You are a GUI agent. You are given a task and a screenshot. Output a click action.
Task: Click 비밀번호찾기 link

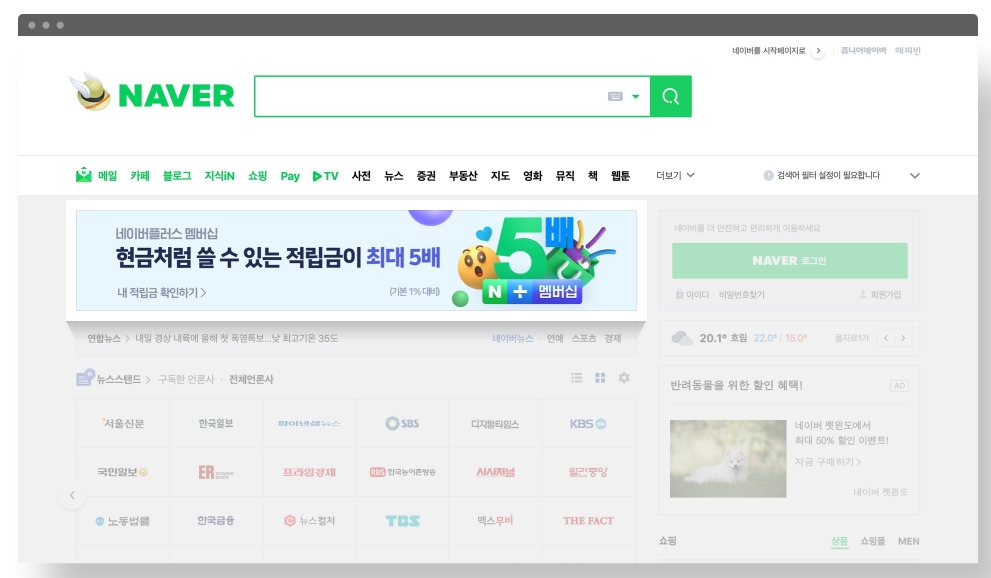pos(741,294)
